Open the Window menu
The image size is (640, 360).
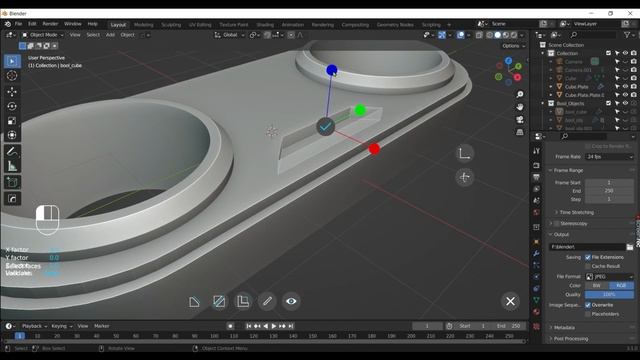tap(73, 24)
